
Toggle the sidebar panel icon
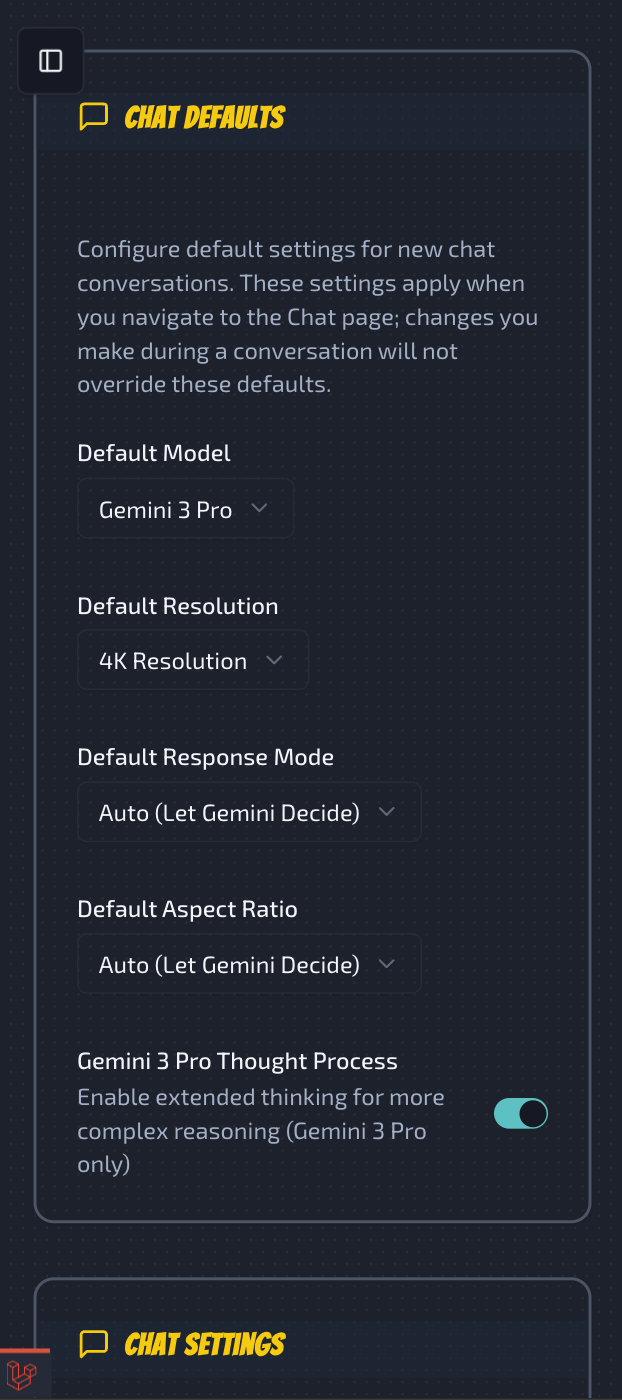[x=51, y=61]
